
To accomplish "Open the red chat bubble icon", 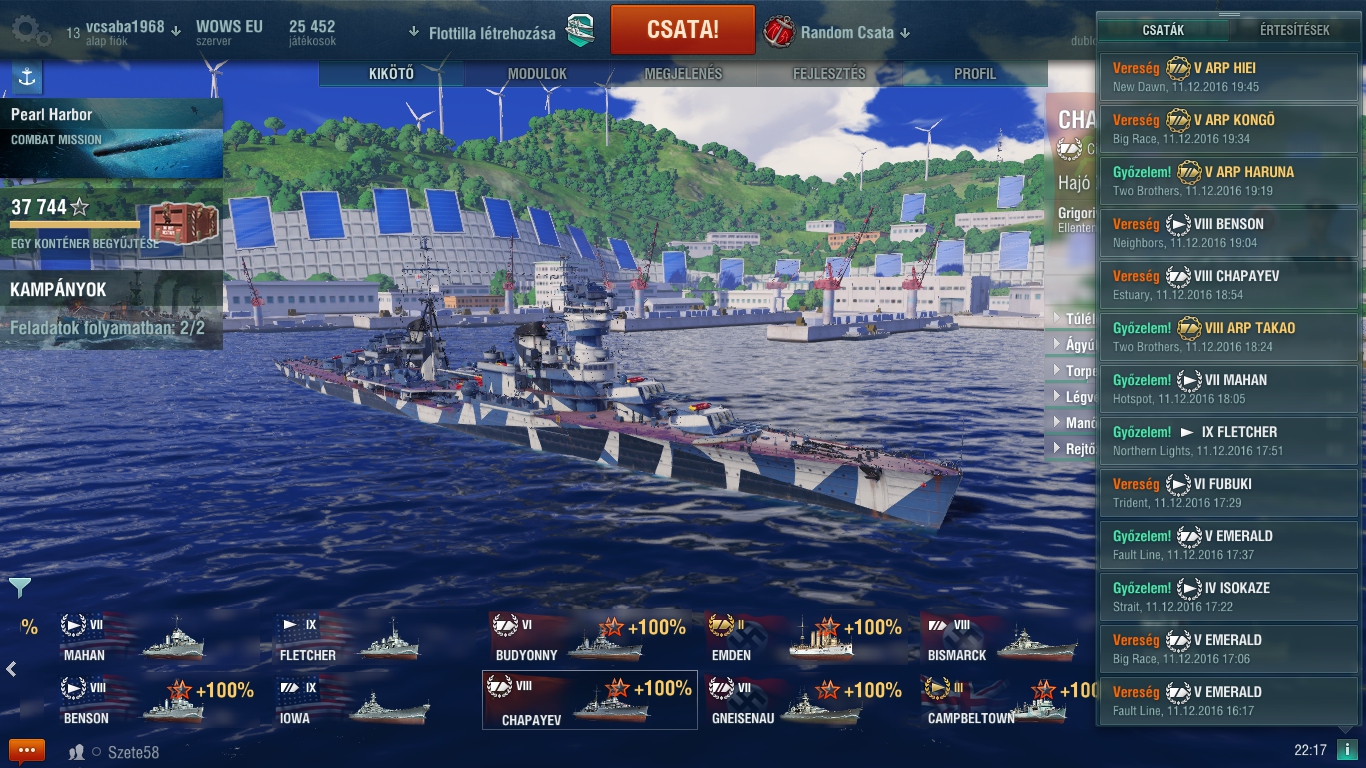I will point(27,750).
